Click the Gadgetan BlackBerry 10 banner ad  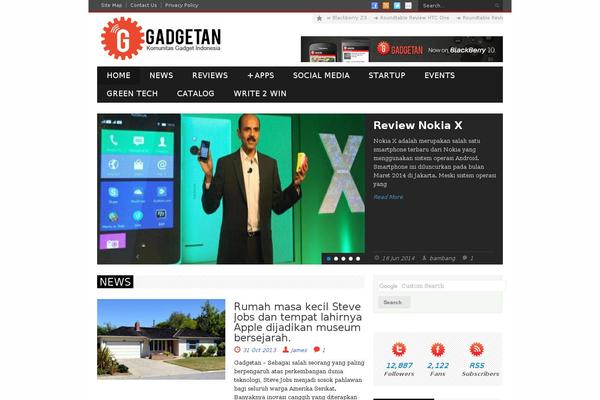coord(402,49)
